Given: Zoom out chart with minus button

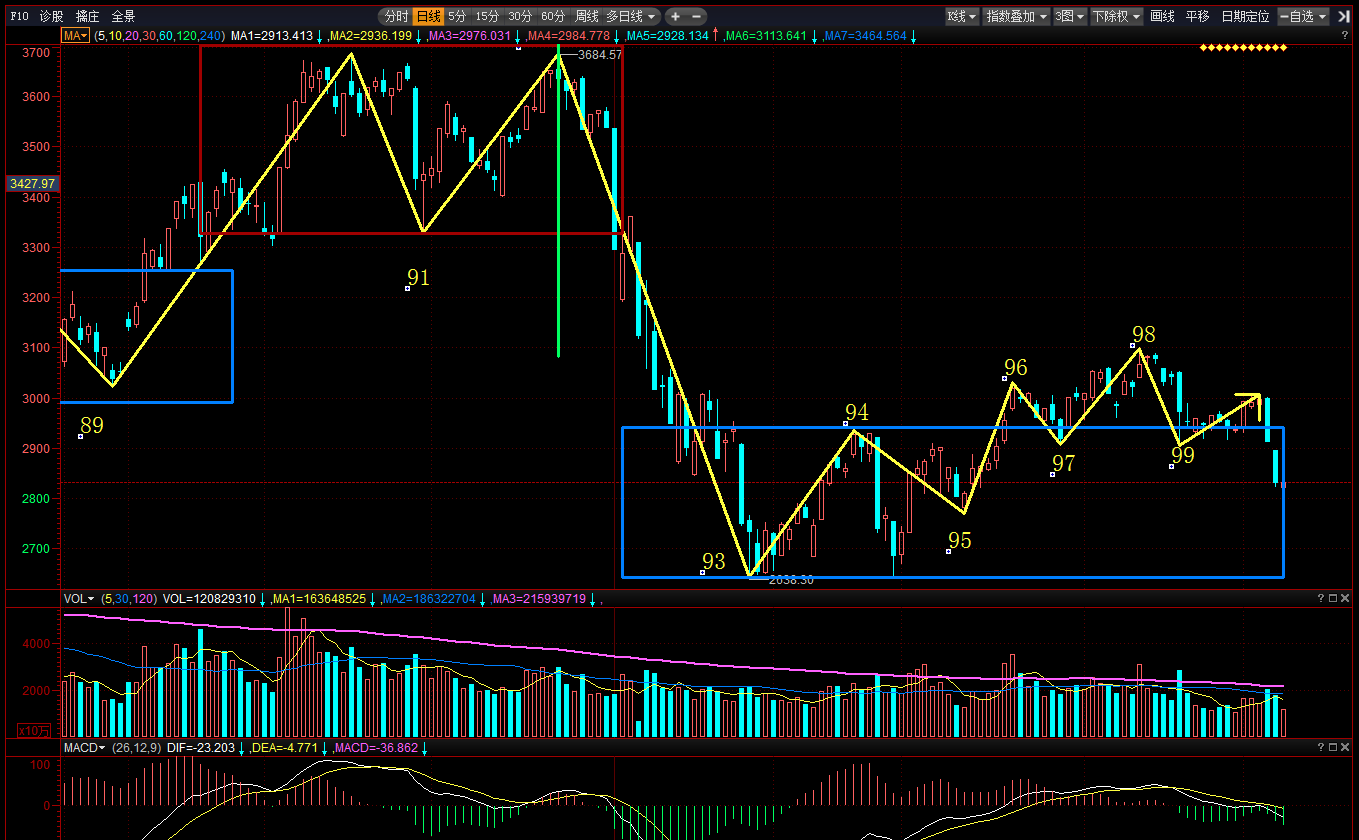Looking at the screenshot, I should pyautogui.click(x=697, y=16).
